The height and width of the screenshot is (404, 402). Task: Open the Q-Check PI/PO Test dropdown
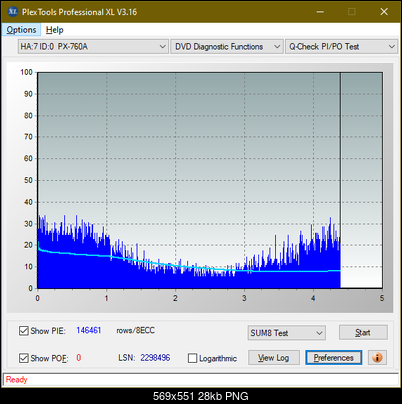(x=341, y=47)
